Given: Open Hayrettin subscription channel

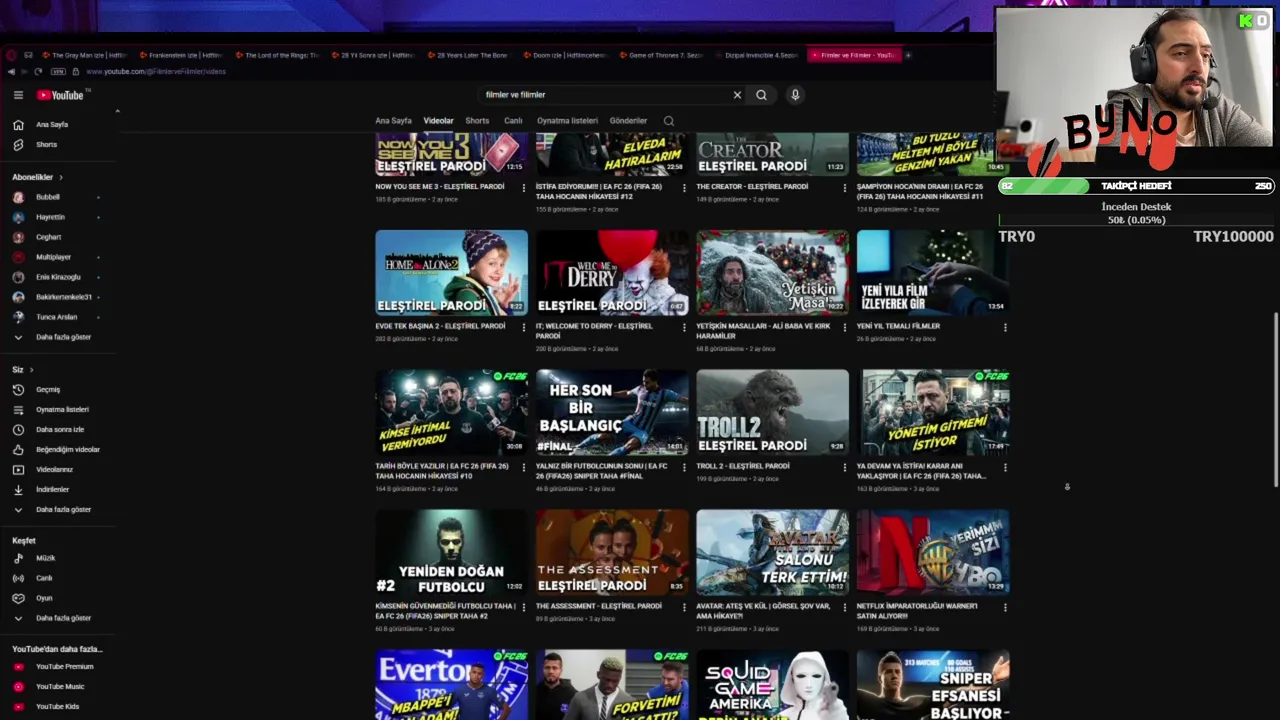Looking at the screenshot, I should tap(50, 218).
